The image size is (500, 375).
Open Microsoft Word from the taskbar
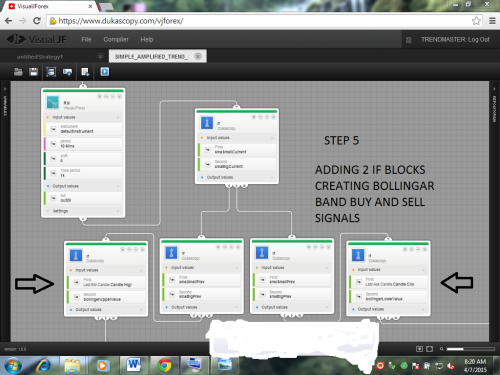tap(134, 365)
